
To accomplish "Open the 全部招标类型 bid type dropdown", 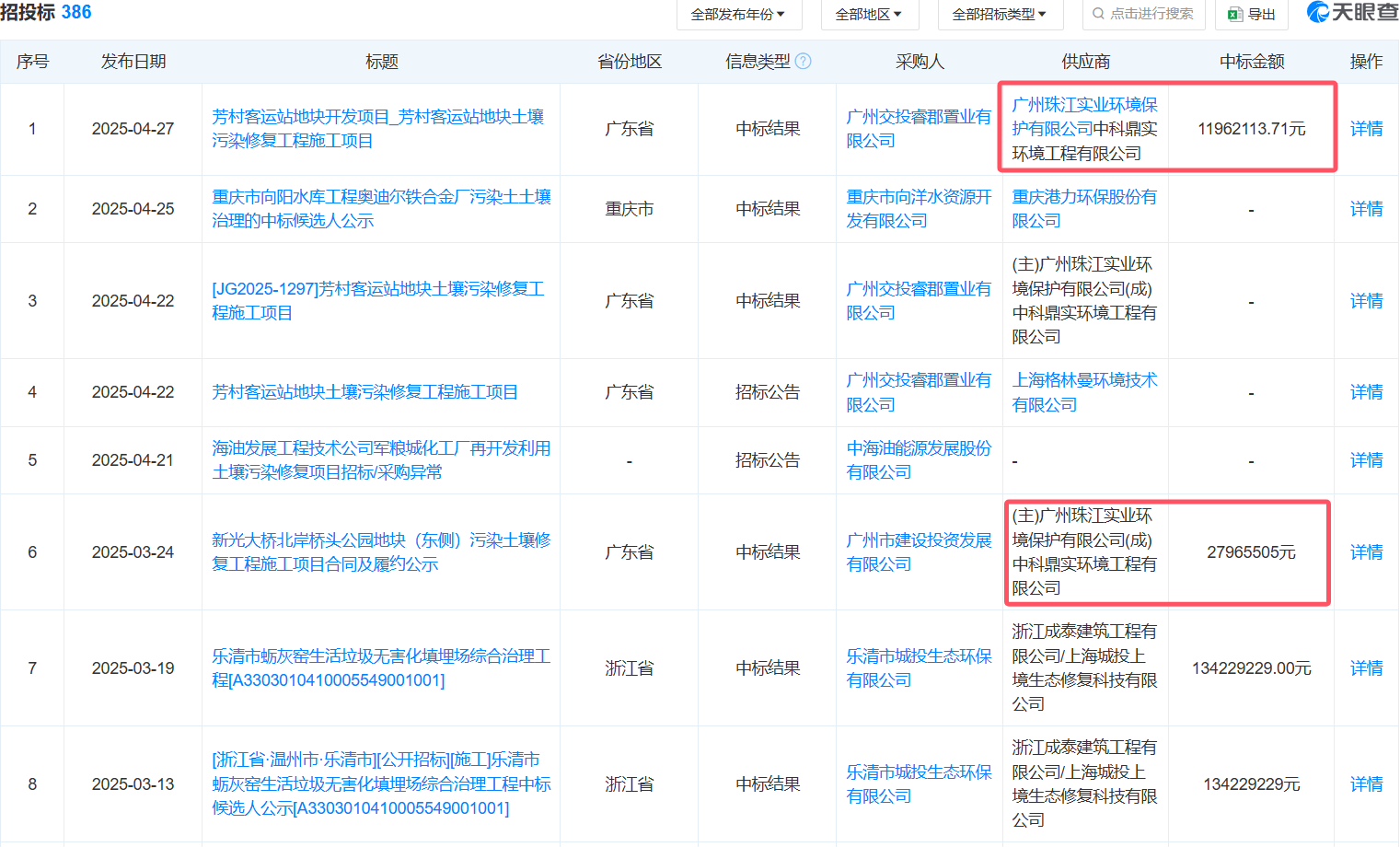I will click(1001, 15).
